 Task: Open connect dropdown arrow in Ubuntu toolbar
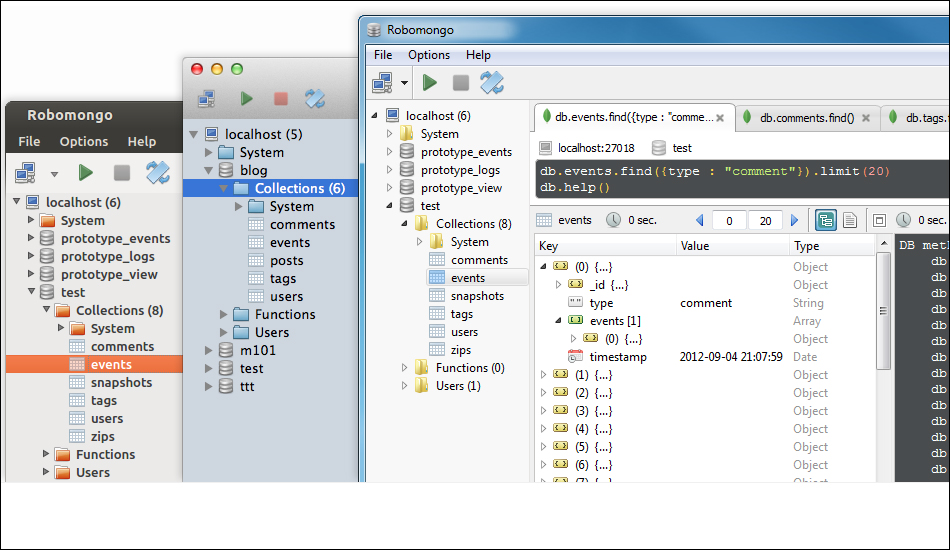pyautogui.click(x=54, y=174)
